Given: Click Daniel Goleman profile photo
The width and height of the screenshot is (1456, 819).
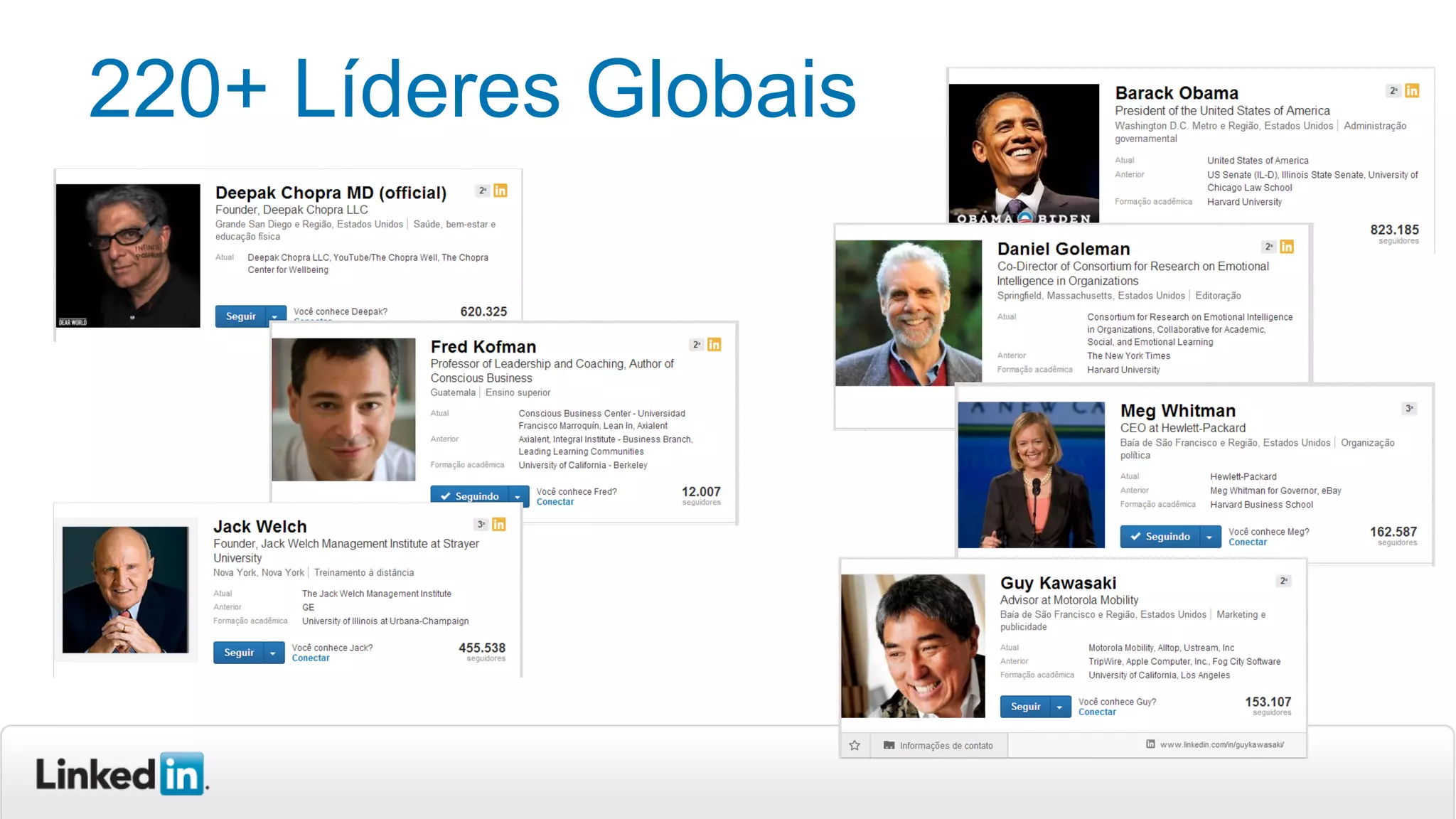Looking at the screenshot, I should point(909,314).
